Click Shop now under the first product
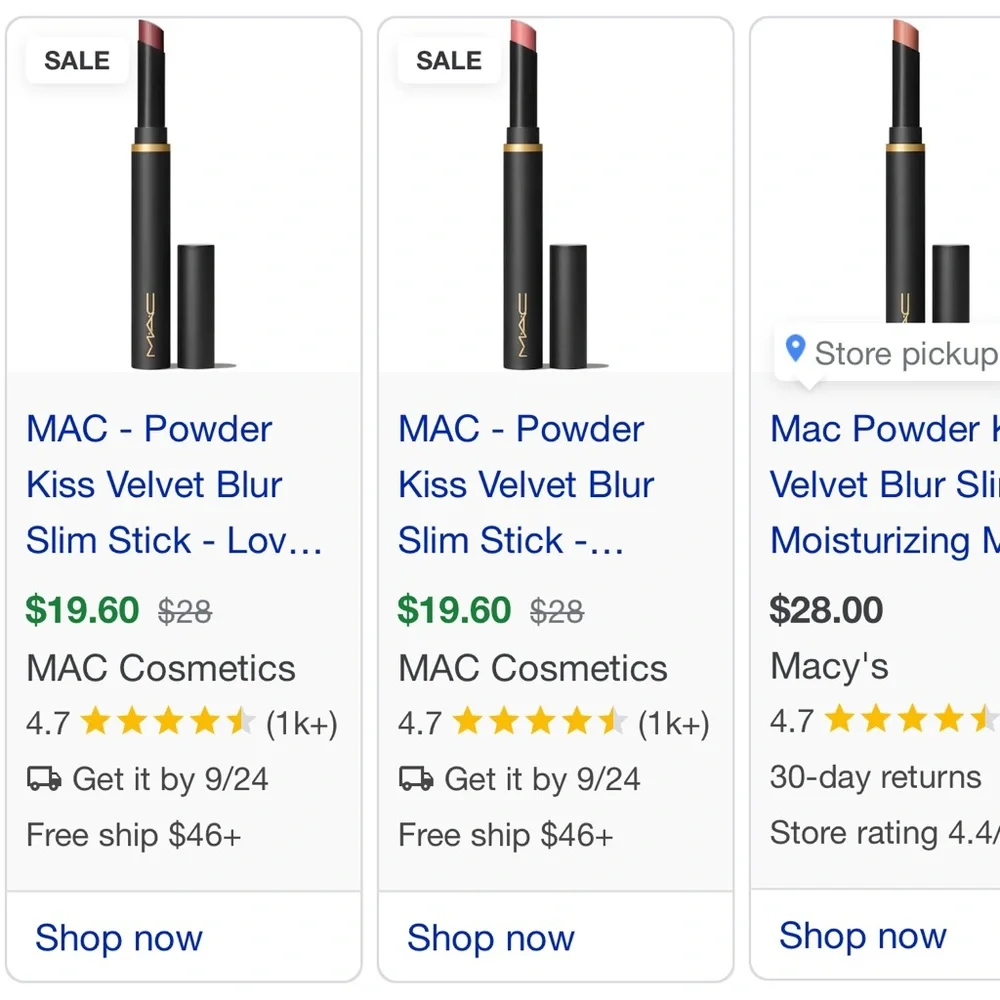Image resolution: width=1000 pixels, height=1000 pixels. 118,938
